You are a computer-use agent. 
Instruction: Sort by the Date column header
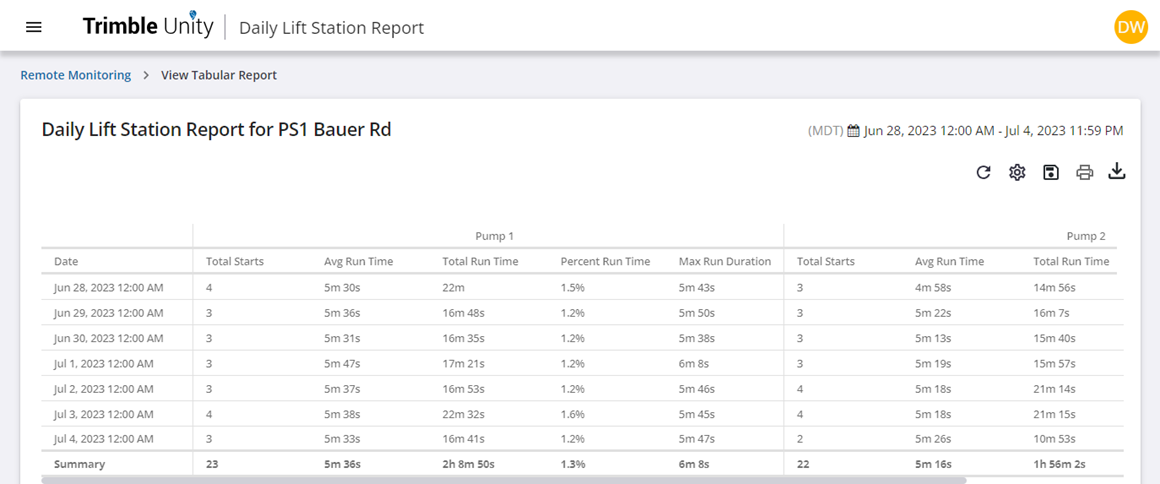66,261
